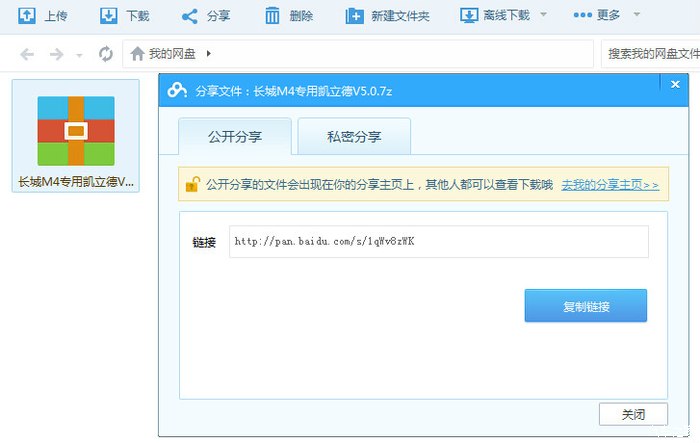
Task: Switch to the 公开分享 tab
Action: 234,136
